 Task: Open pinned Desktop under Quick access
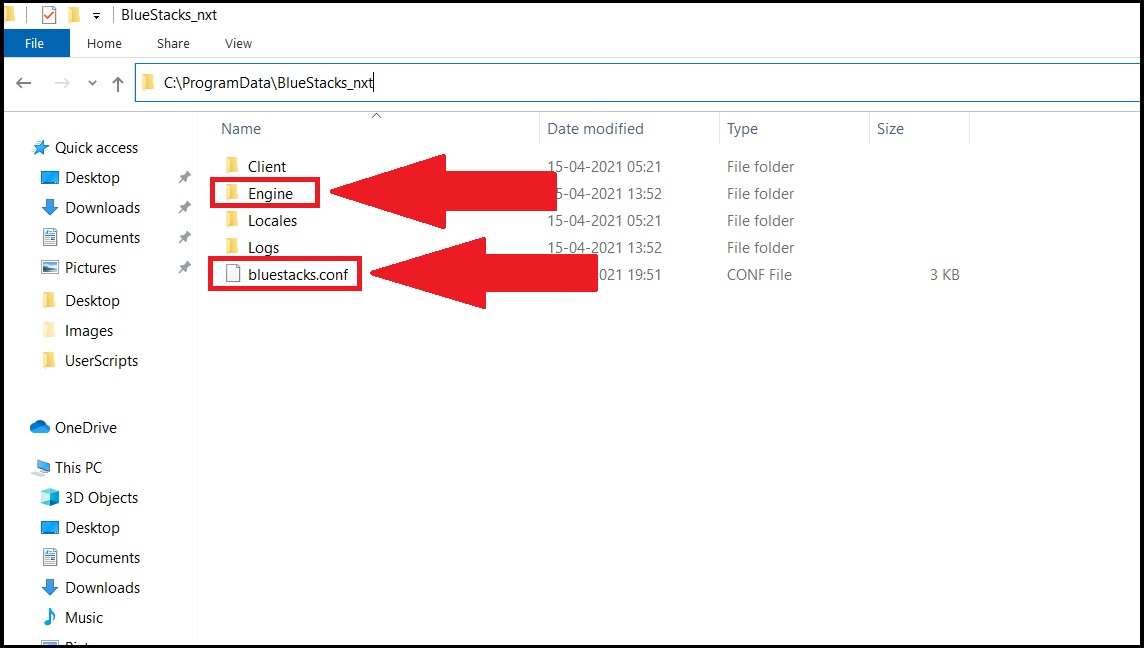[92, 178]
